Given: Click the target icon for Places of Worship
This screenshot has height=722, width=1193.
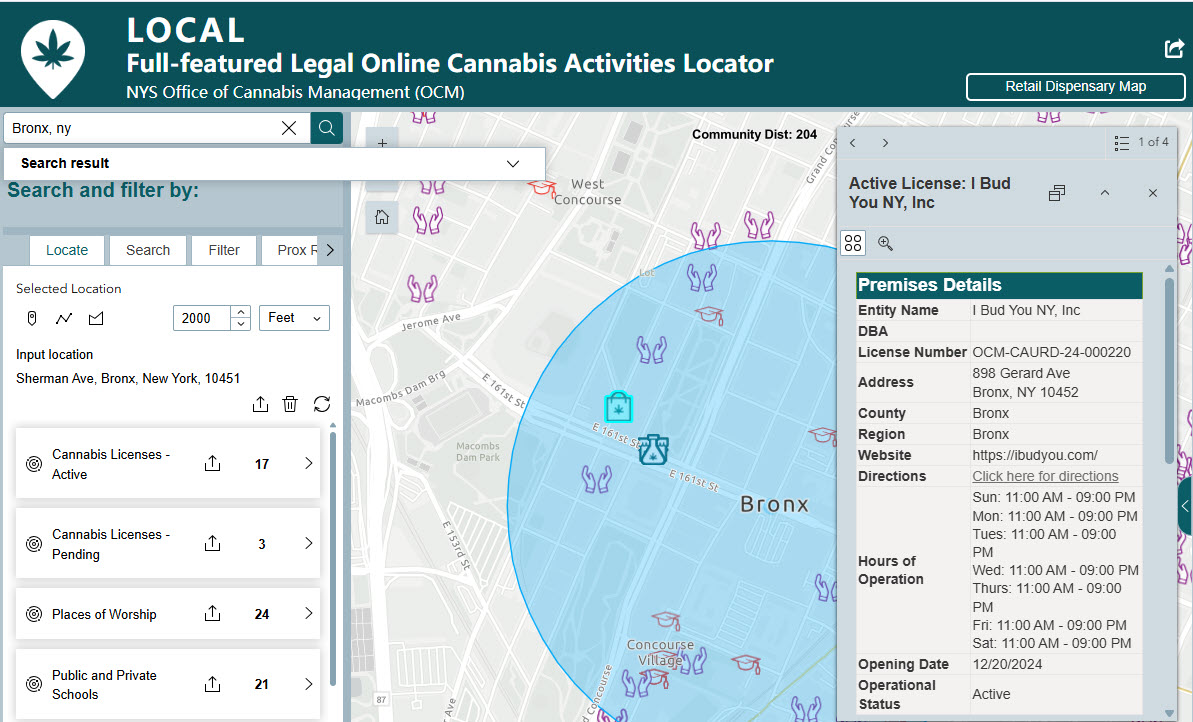Looking at the screenshot, I should [34, 614].
